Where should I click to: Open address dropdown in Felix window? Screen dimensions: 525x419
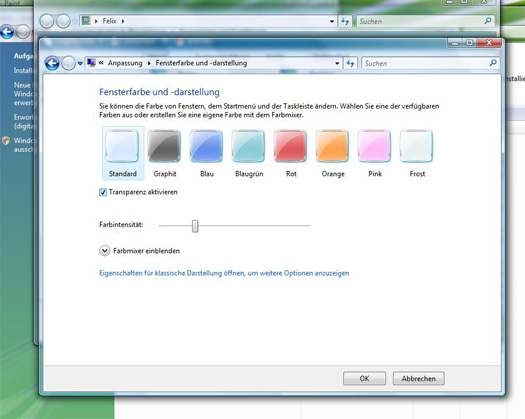pos(332,21)
